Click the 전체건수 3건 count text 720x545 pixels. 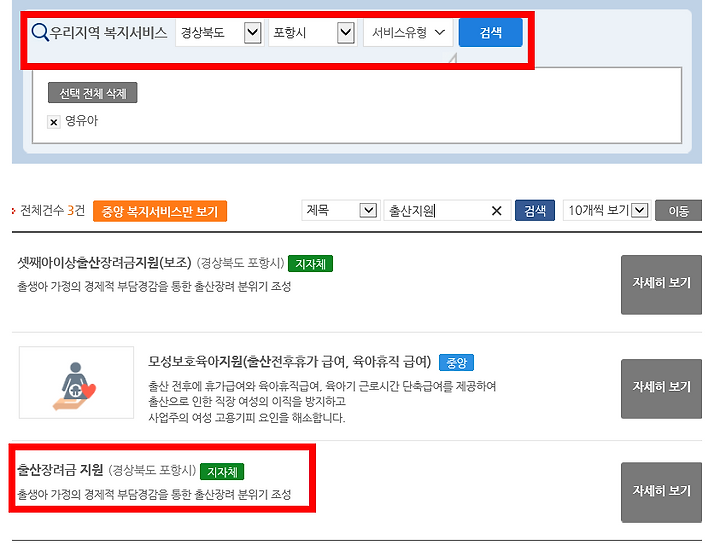52,211
